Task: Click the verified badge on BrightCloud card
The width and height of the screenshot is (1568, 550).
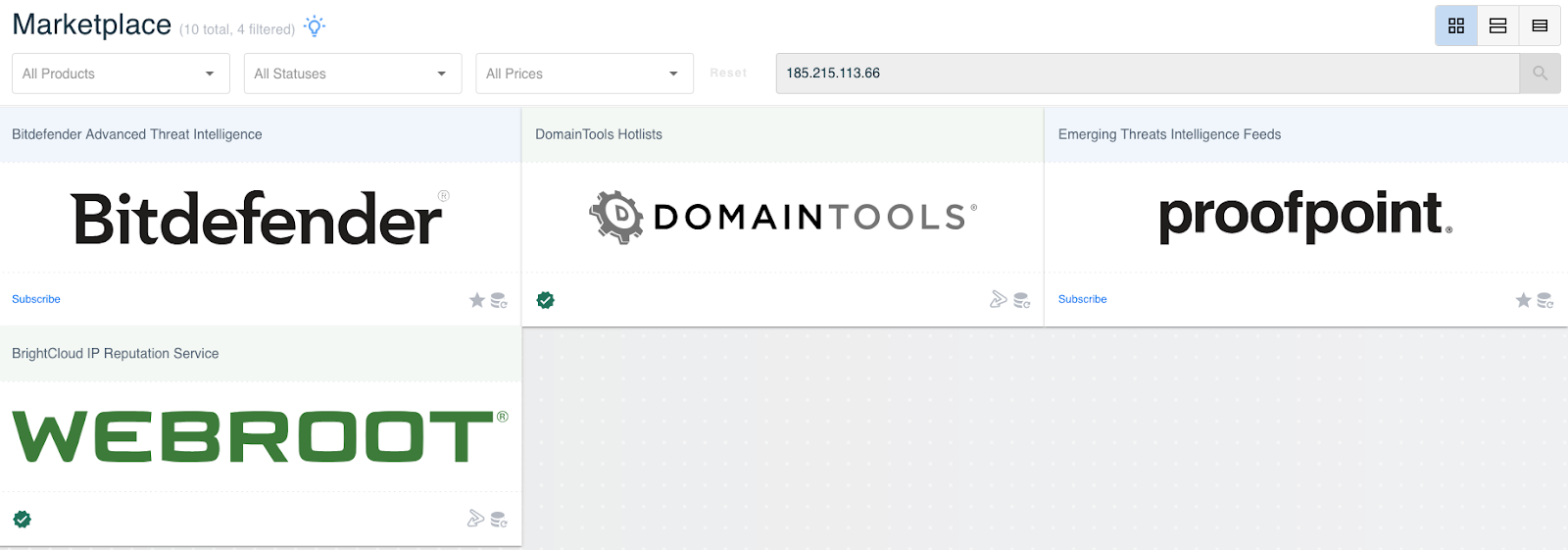Action: tap(23, 519)
